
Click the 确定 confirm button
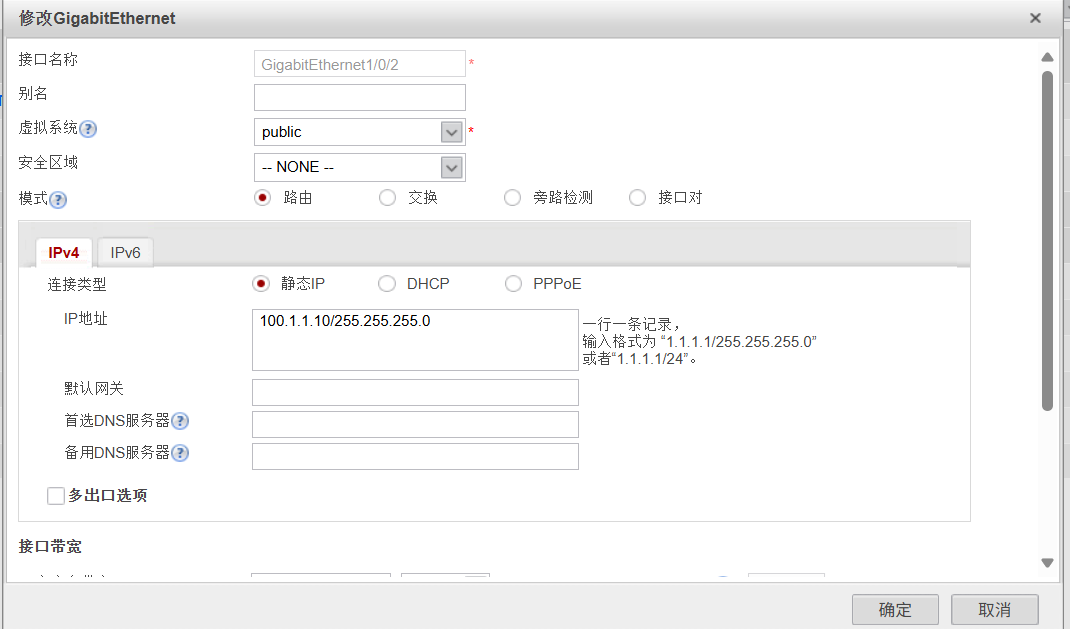894,609
